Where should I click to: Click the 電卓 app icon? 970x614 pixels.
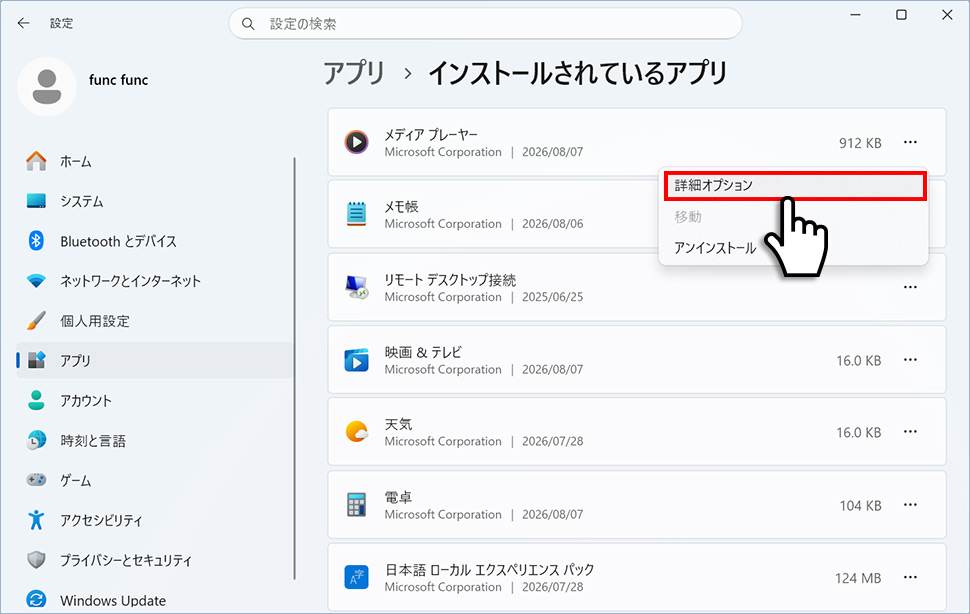(x=356, y=505)
